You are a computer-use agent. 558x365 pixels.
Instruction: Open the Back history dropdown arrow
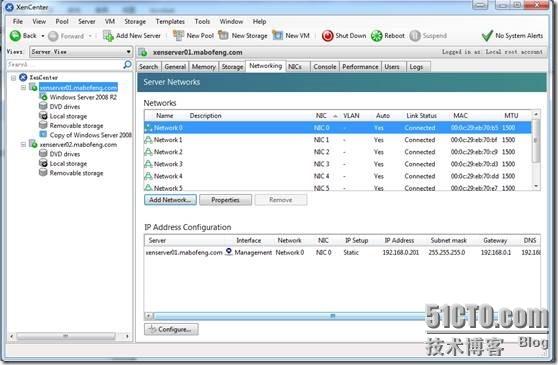click(43, 36)
